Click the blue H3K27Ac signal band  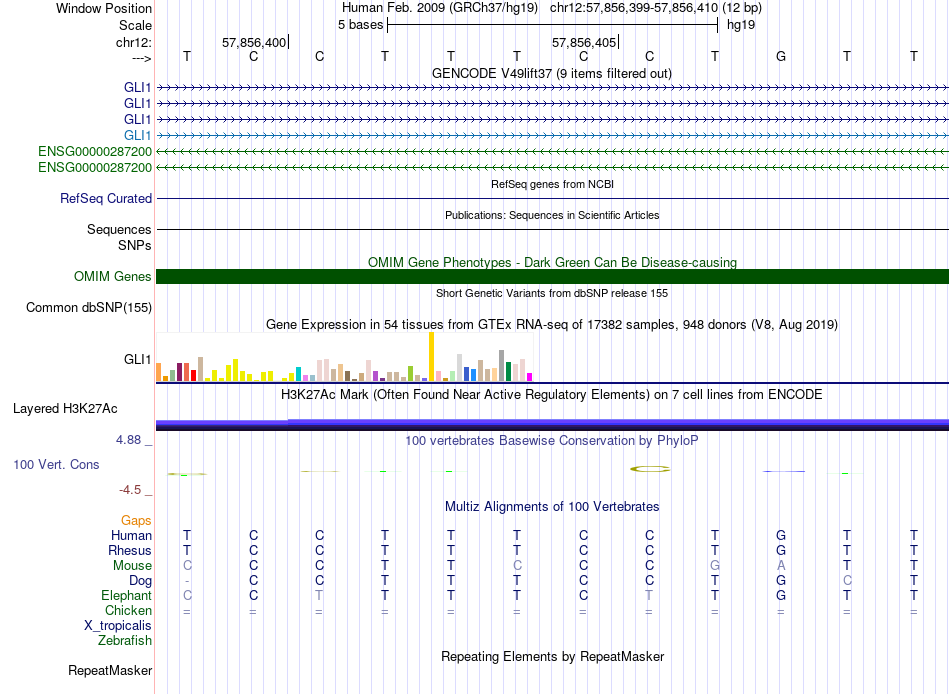(553, 424)
